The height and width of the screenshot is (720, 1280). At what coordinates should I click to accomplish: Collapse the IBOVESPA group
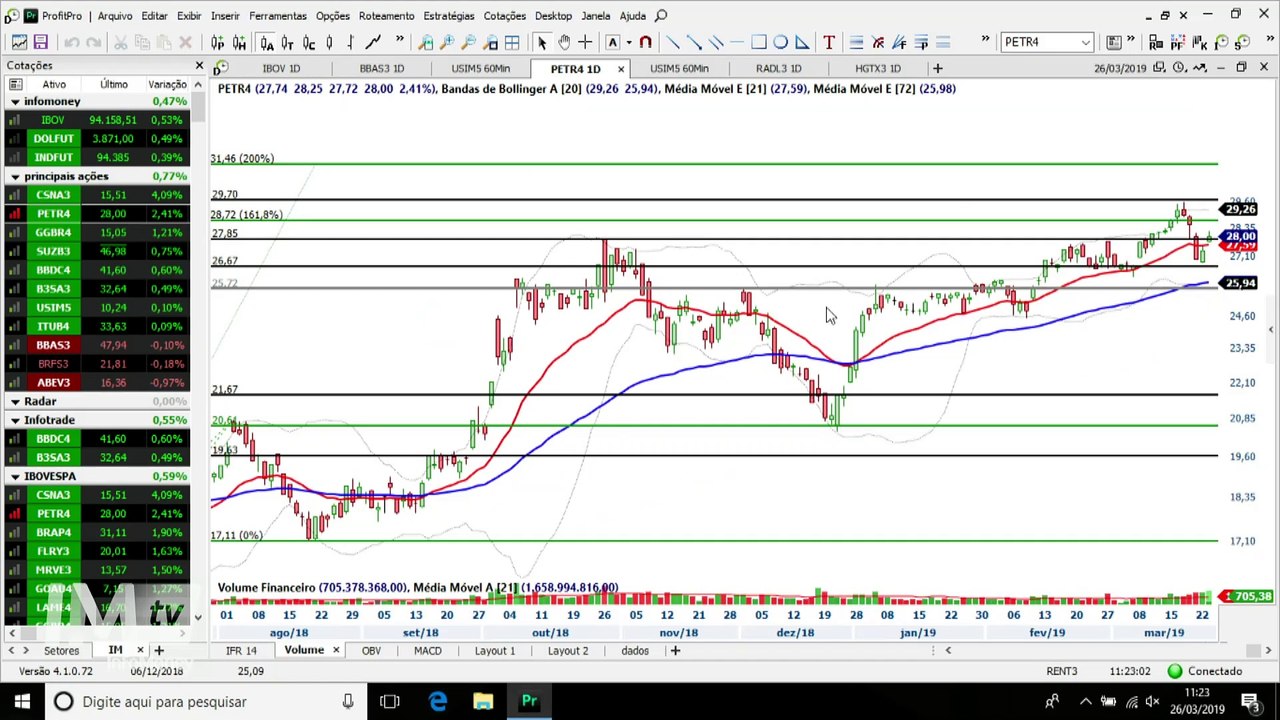(15, 476)
